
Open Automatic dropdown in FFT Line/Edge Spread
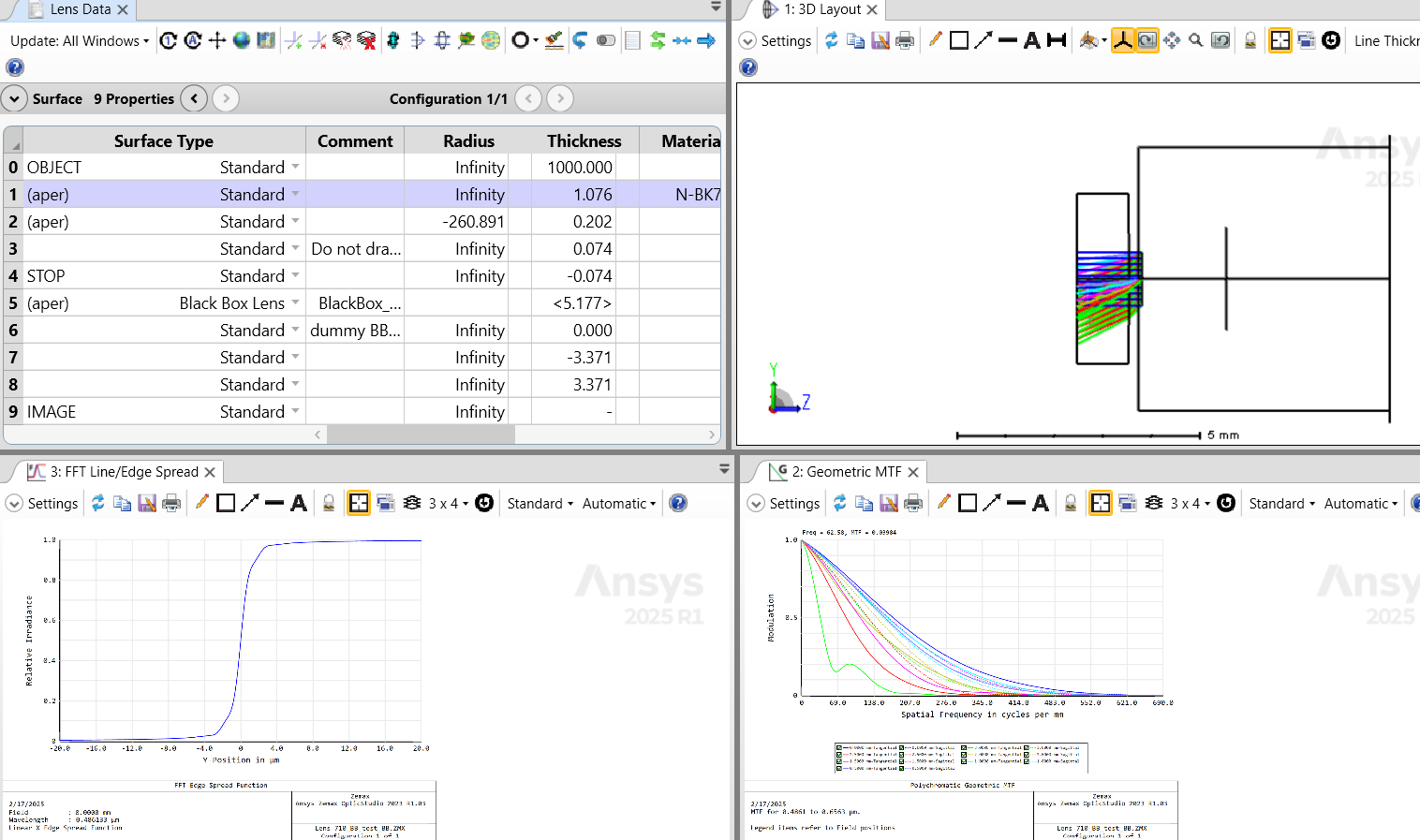point(619,504)
